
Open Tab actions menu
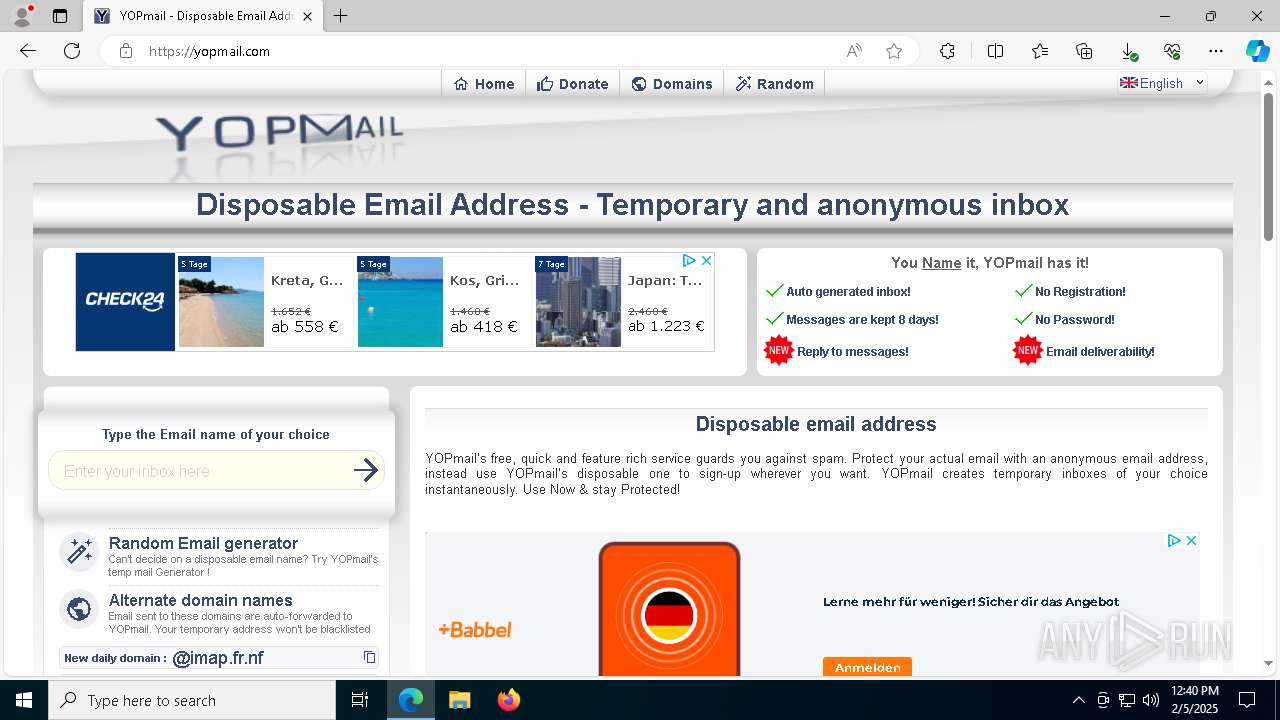click(x=60, y=16)
